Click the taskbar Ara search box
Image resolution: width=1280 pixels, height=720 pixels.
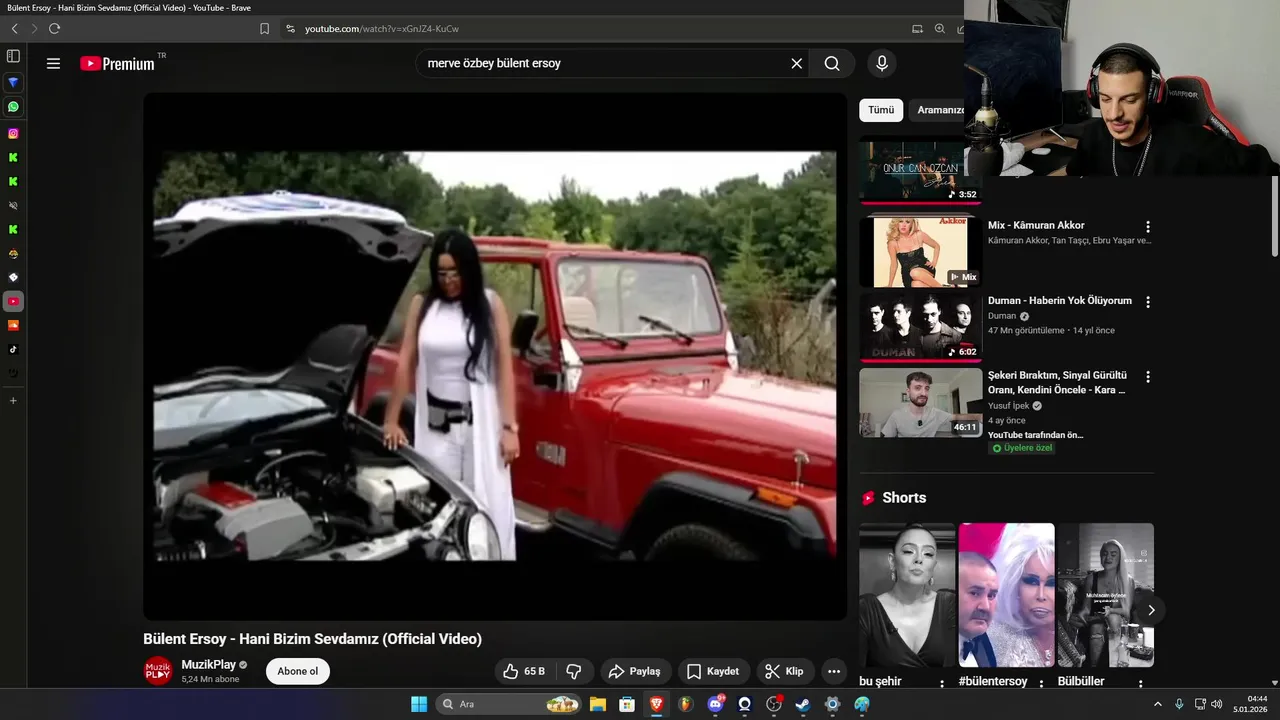[510, 704]
